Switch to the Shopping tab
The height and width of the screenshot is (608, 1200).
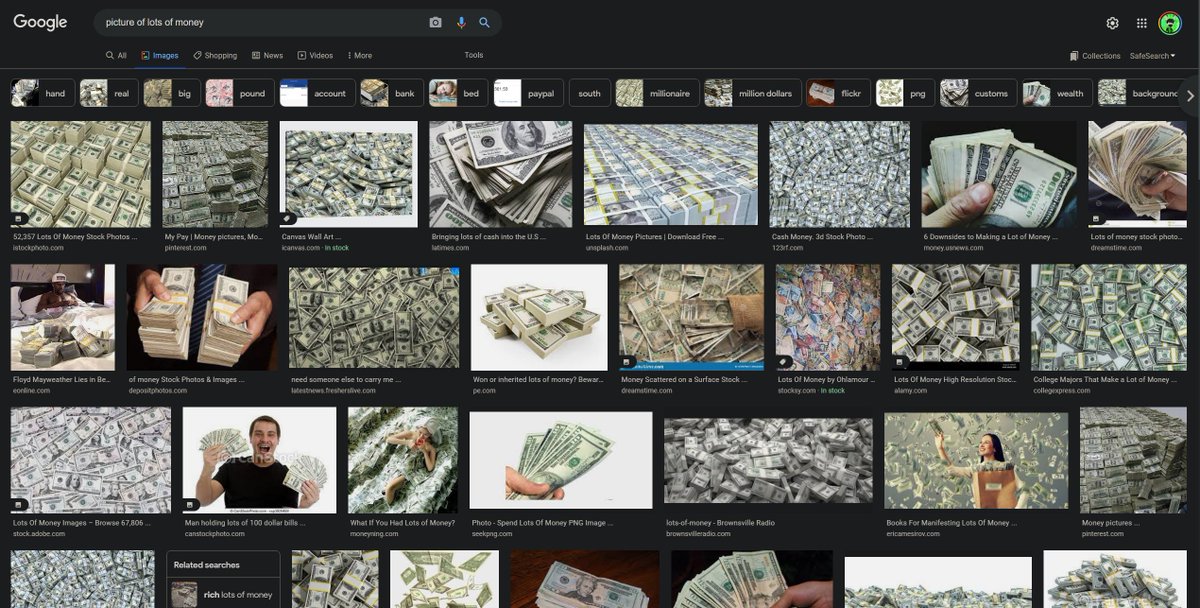tap(215, 56)
